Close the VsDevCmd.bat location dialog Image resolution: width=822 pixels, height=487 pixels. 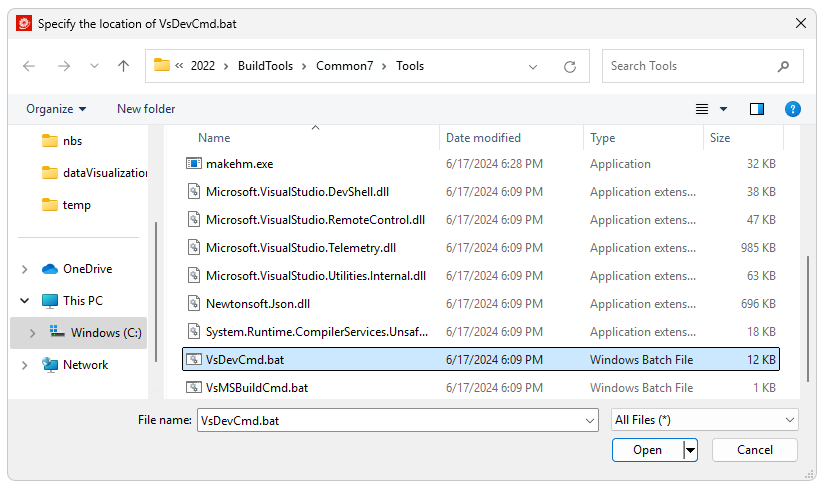coord(801,24)
